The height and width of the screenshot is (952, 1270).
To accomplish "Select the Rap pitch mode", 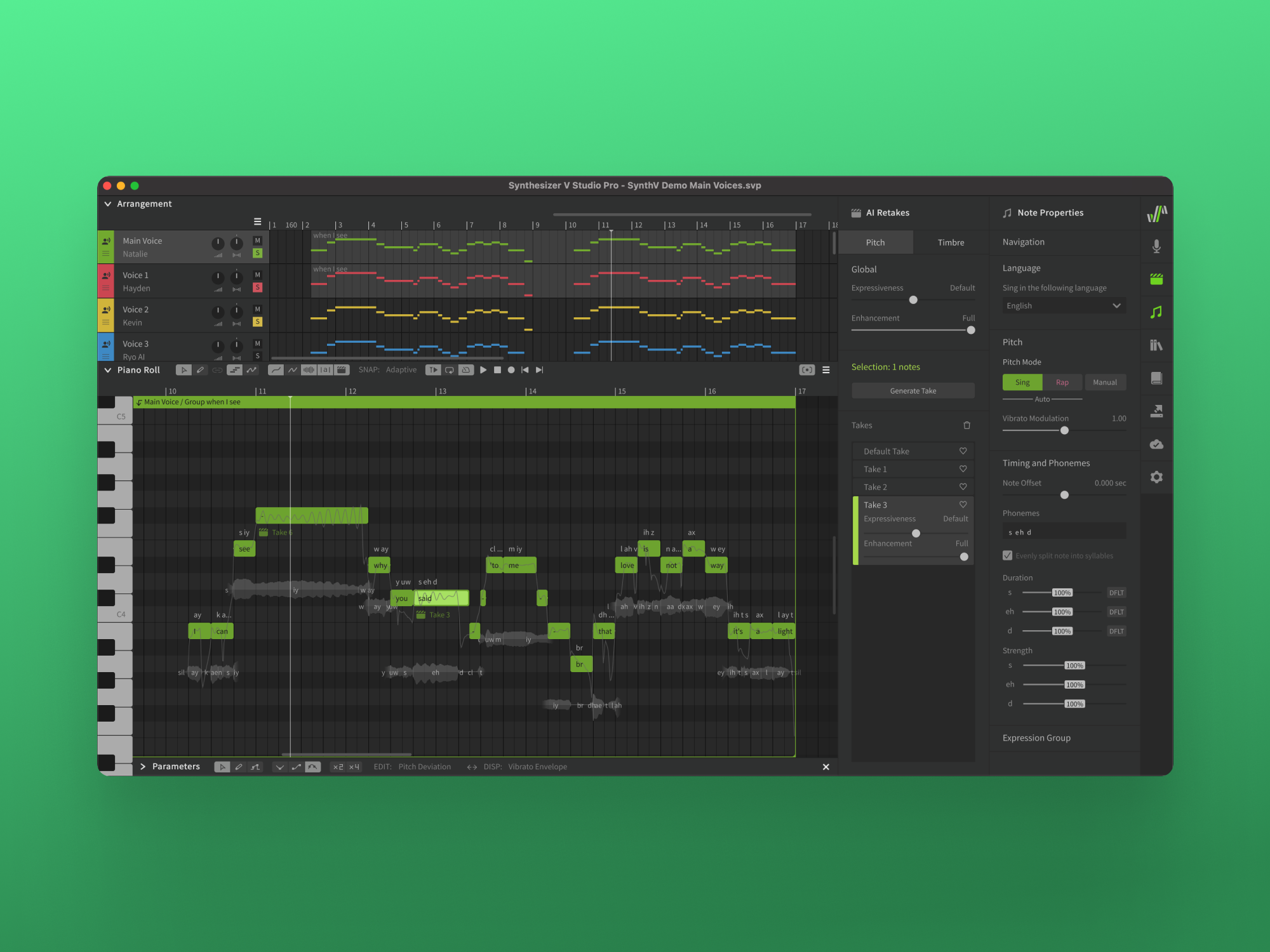I will (1062, 382).
